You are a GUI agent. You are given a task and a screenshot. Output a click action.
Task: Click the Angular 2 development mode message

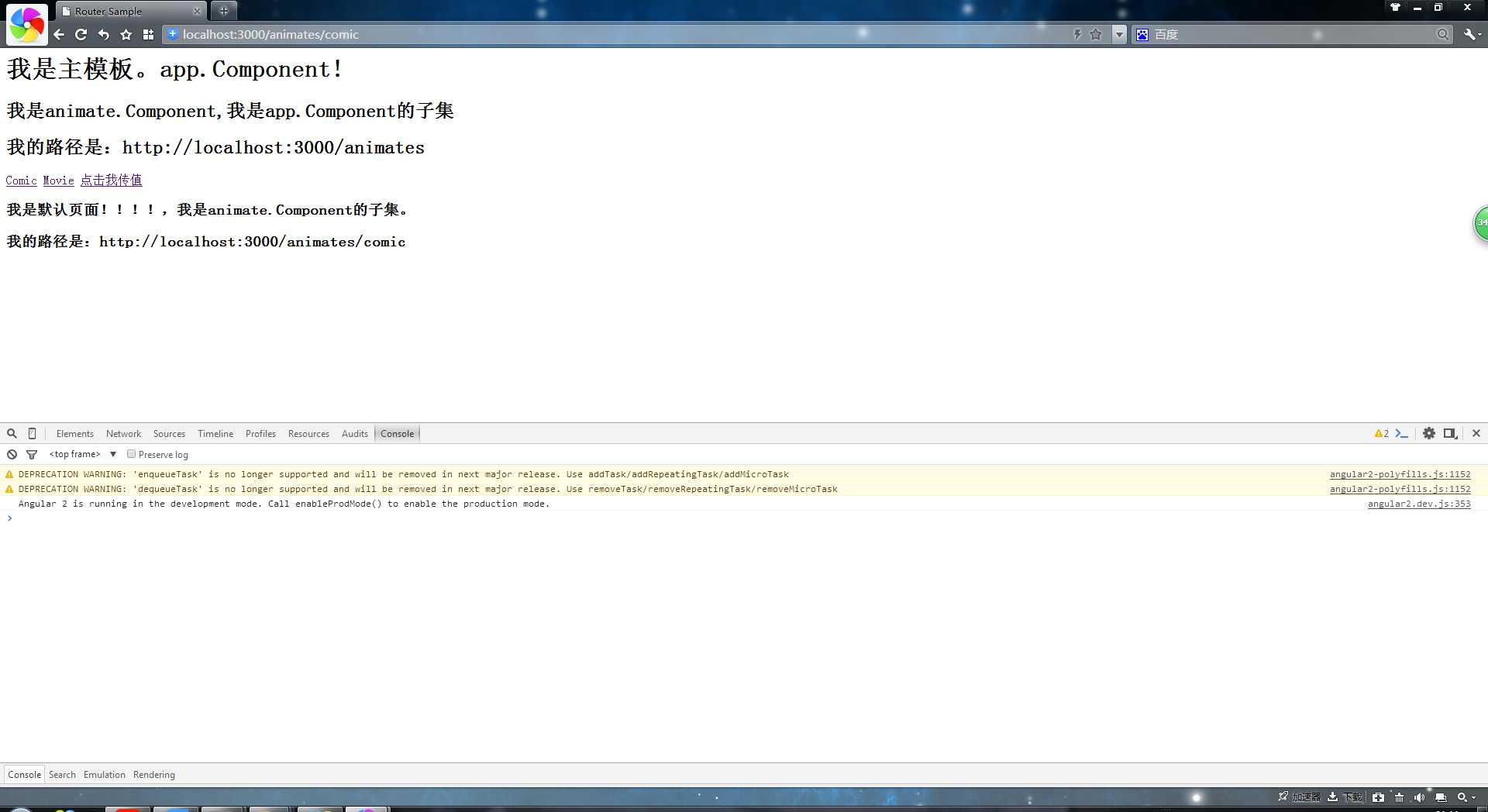(284, 504)
